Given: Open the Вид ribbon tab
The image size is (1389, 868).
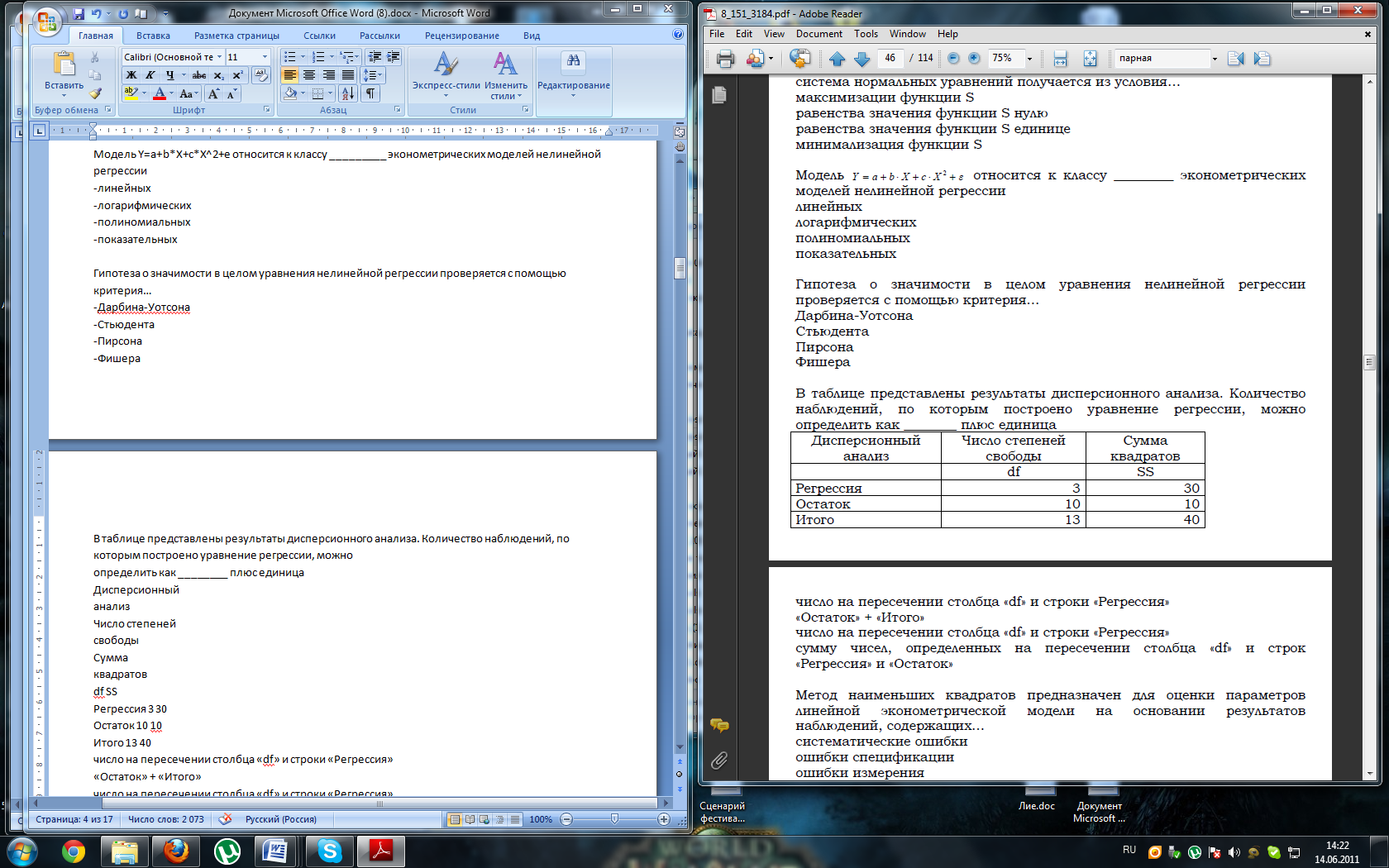Looking at the screenshot, I should click(x=532, y=36).
